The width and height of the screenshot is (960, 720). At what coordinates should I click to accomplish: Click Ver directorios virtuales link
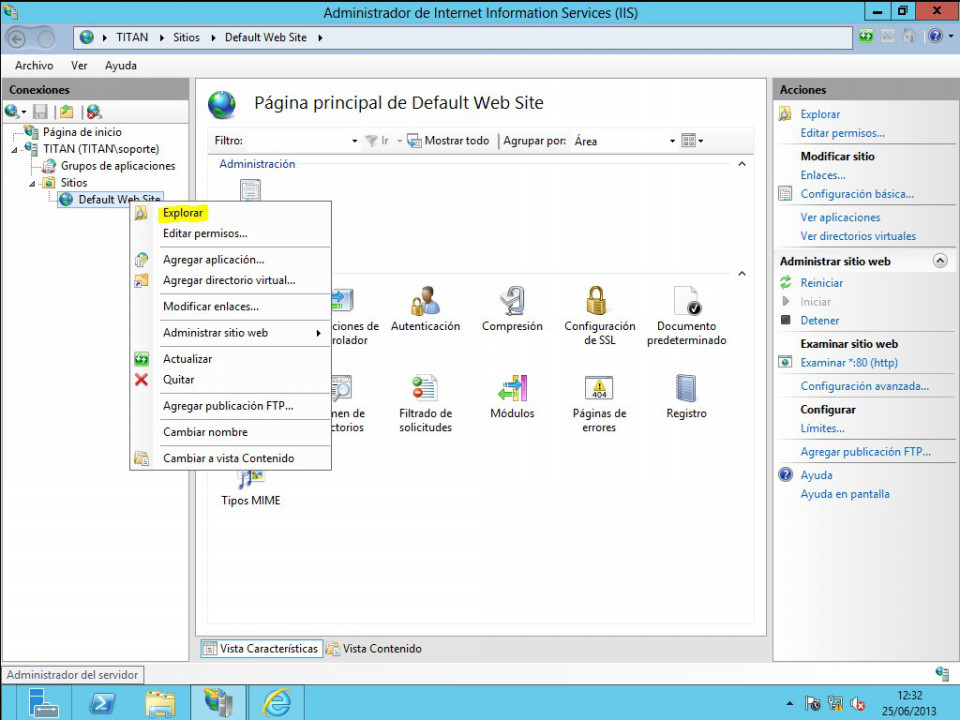pyautogui.click(x=858, y=236)
